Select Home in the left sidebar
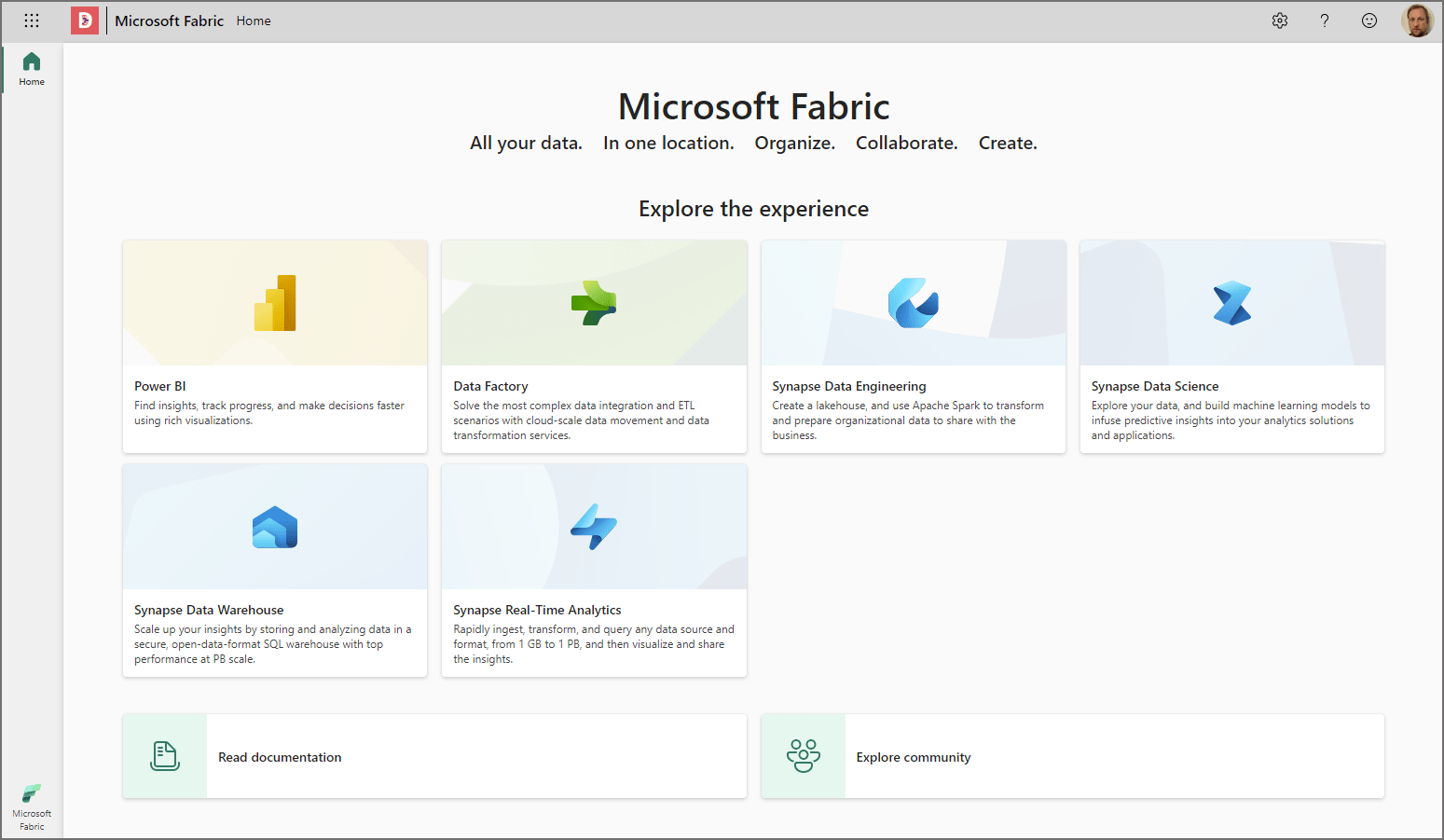The height and width of the screenshot is (840, 1444). (31, 67)
